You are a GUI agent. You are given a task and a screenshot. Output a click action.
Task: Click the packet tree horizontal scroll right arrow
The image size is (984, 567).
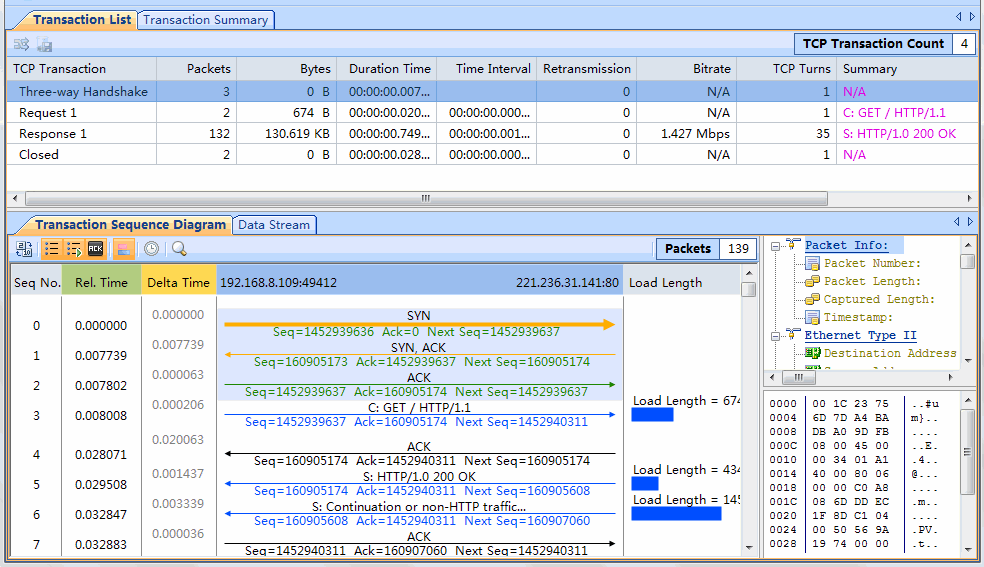(x=951, y=377)
